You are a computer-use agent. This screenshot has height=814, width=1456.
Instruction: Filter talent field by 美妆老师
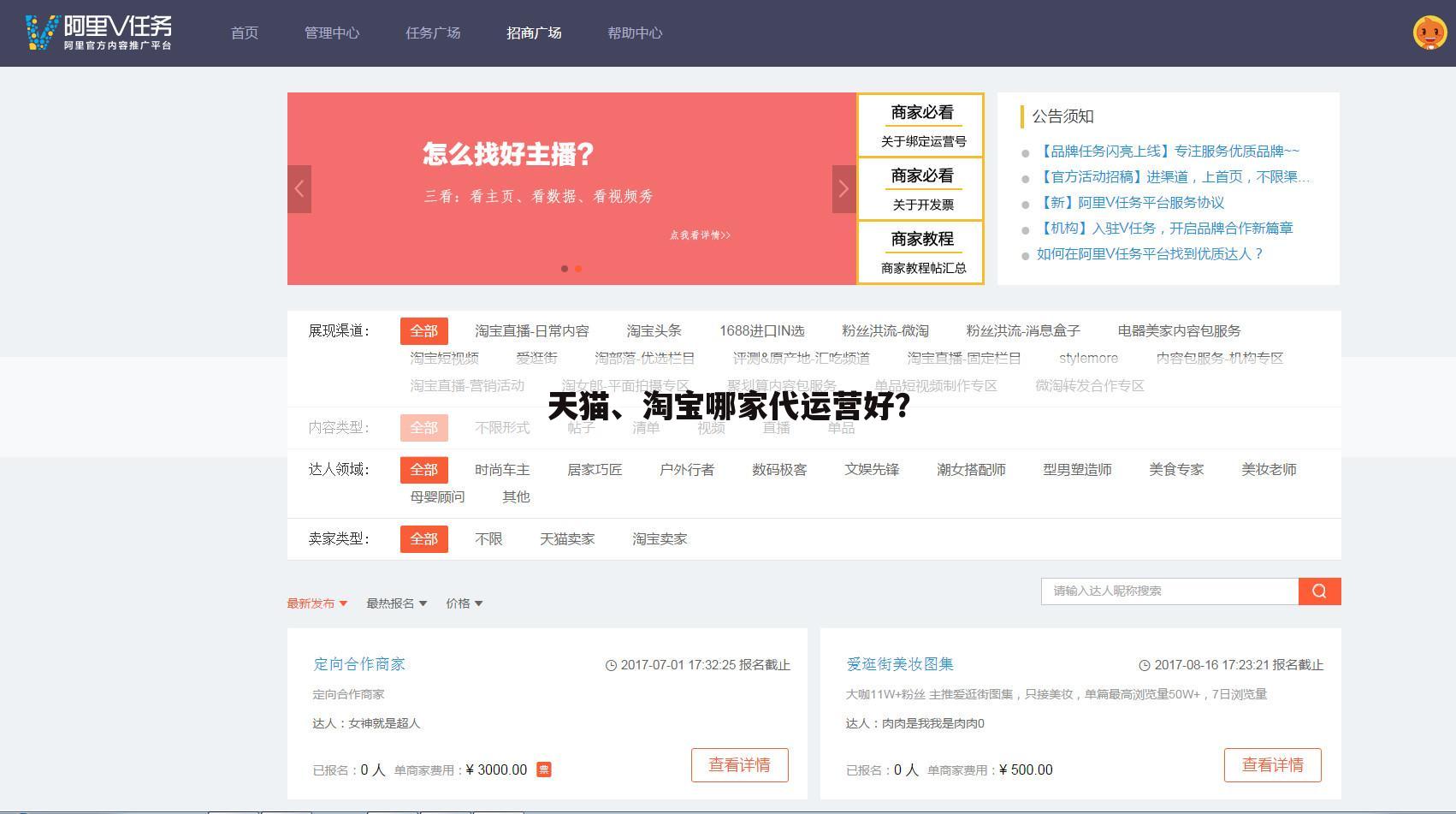[1269, 470]
